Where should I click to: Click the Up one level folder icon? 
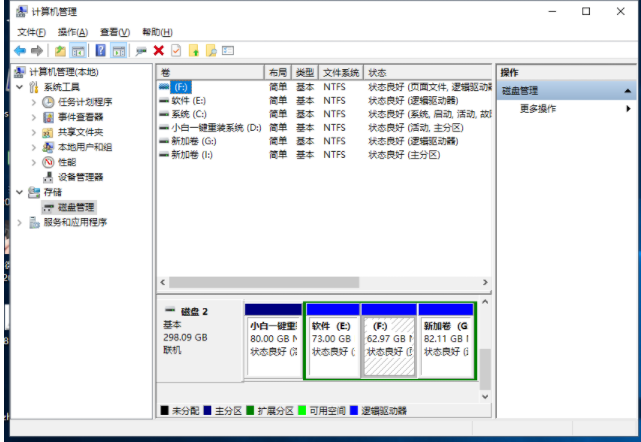60,51
